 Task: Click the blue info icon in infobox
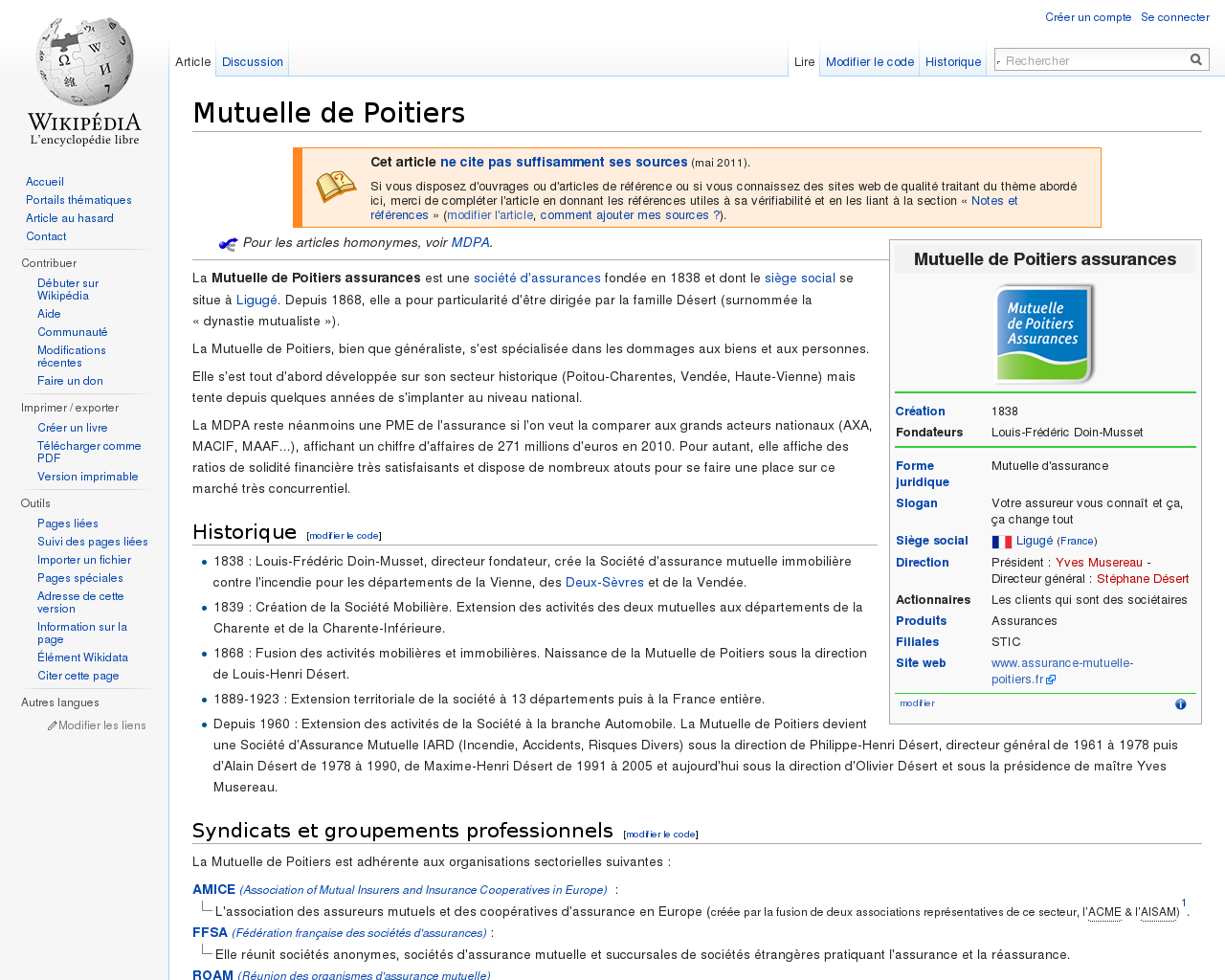click(1180, 704)
